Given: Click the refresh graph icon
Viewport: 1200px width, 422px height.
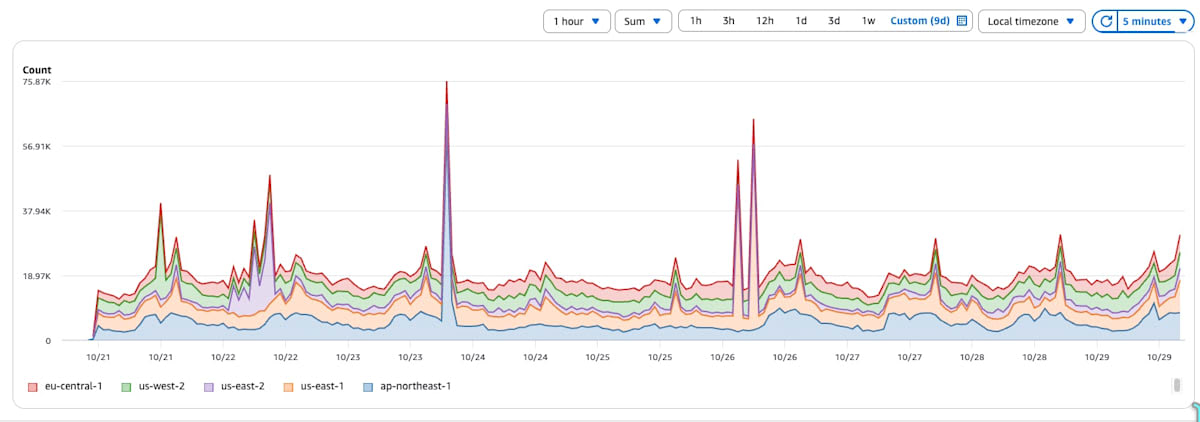Looking at the screenshot, I should [1106, 21].
